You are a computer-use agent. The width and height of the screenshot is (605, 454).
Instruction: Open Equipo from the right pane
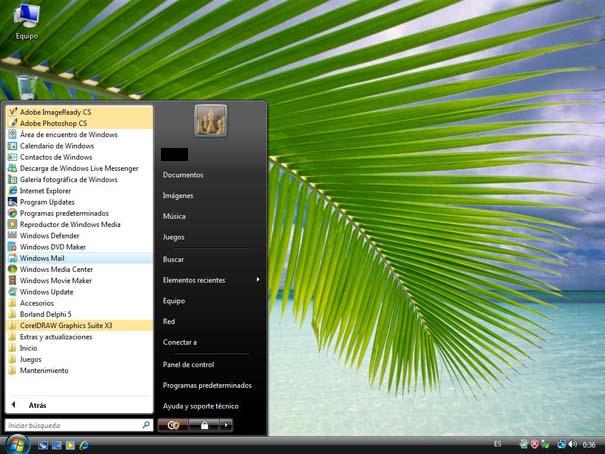click(174, 300)
